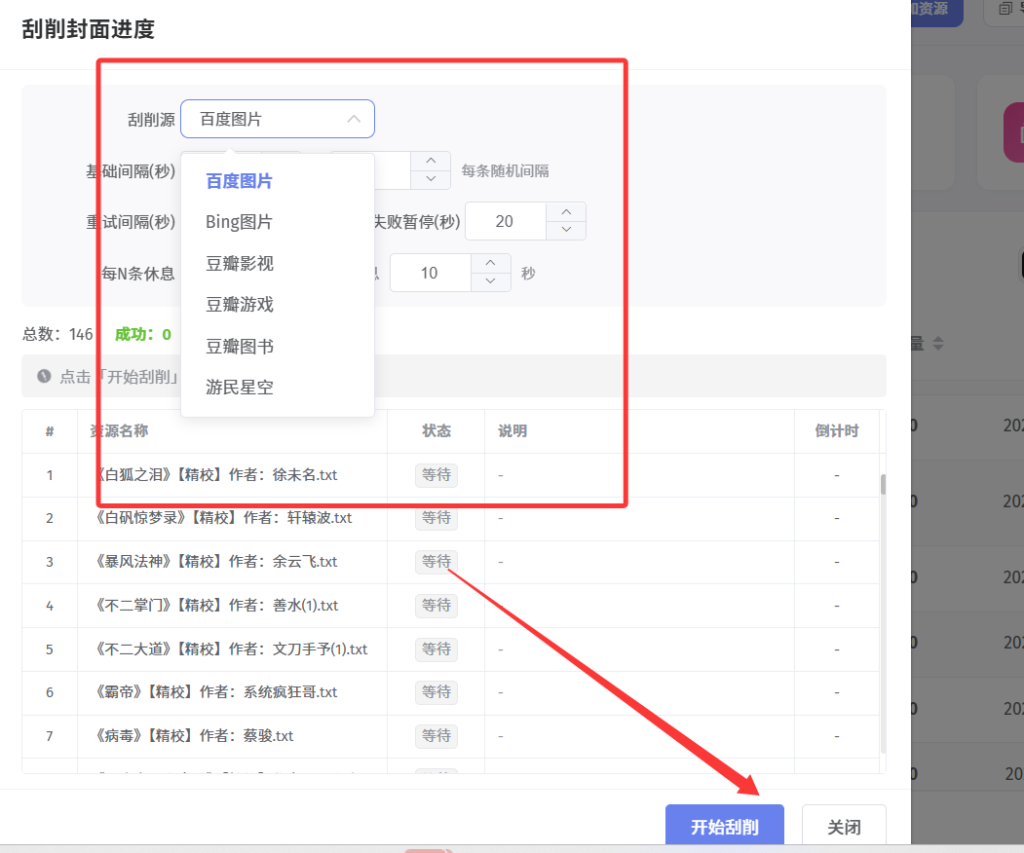Viewport: 1024px width, 853px height.
Task: Start scraping with the 开始刮削 button
Action: pos(724,826)
